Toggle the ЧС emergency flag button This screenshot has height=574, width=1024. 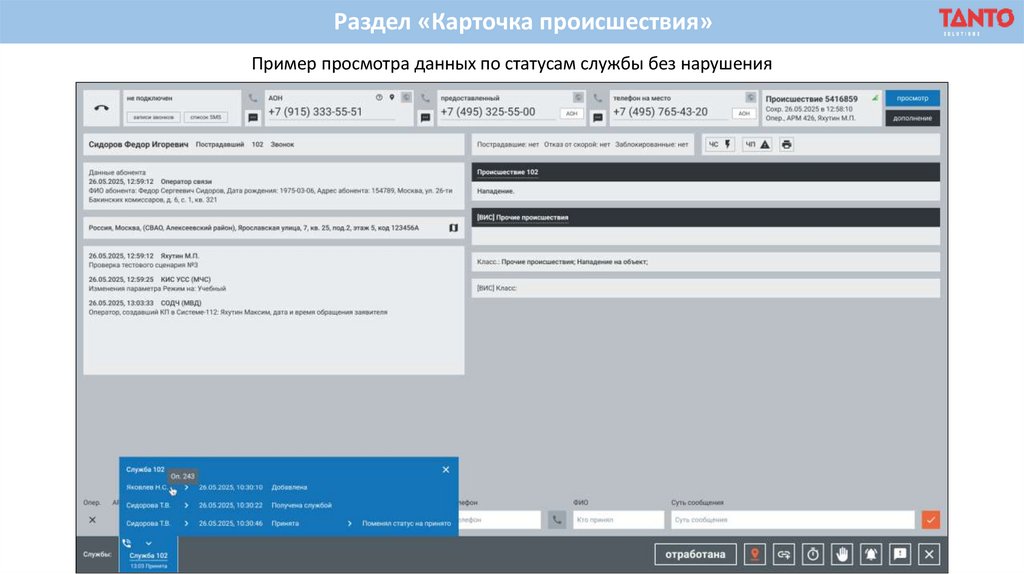[720, 144]
